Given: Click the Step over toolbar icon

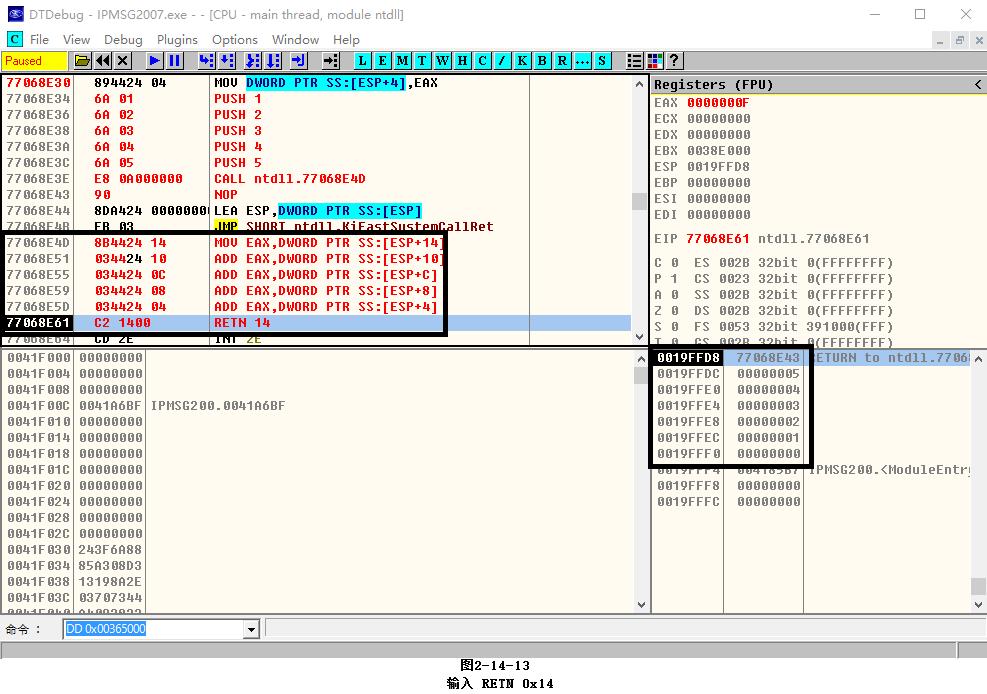Looking at the screenshot, I should pos(227,61).
